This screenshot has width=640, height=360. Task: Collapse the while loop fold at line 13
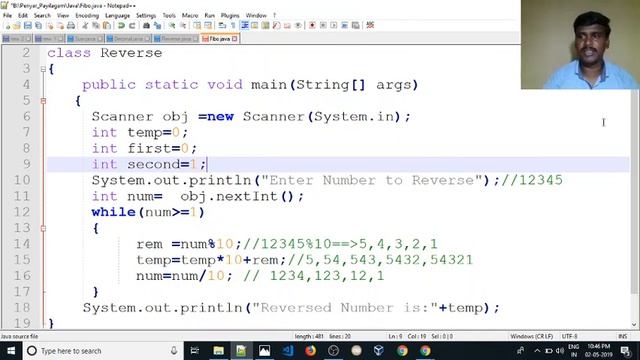coord(43,229)
